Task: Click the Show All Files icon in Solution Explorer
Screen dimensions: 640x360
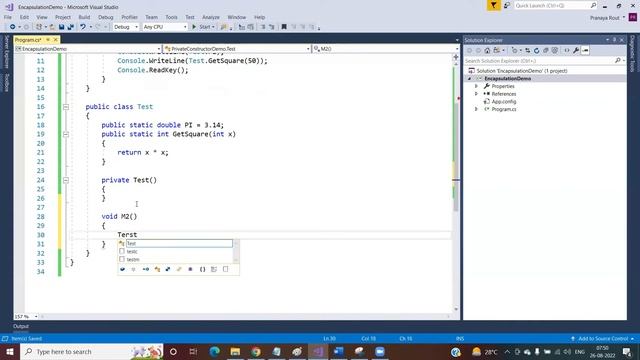Action: [x=555, y=50]
